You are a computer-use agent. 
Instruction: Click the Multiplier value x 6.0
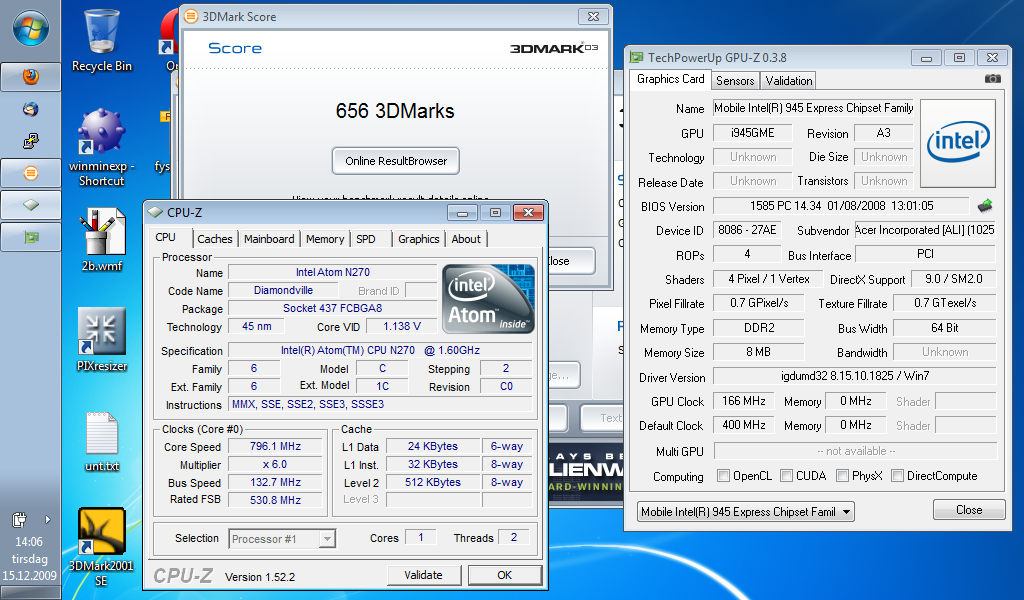pos(275,464)
